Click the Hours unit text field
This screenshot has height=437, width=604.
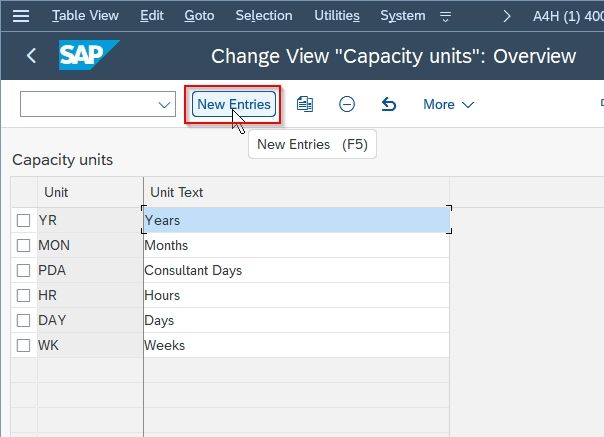click(x=296, y=296)
